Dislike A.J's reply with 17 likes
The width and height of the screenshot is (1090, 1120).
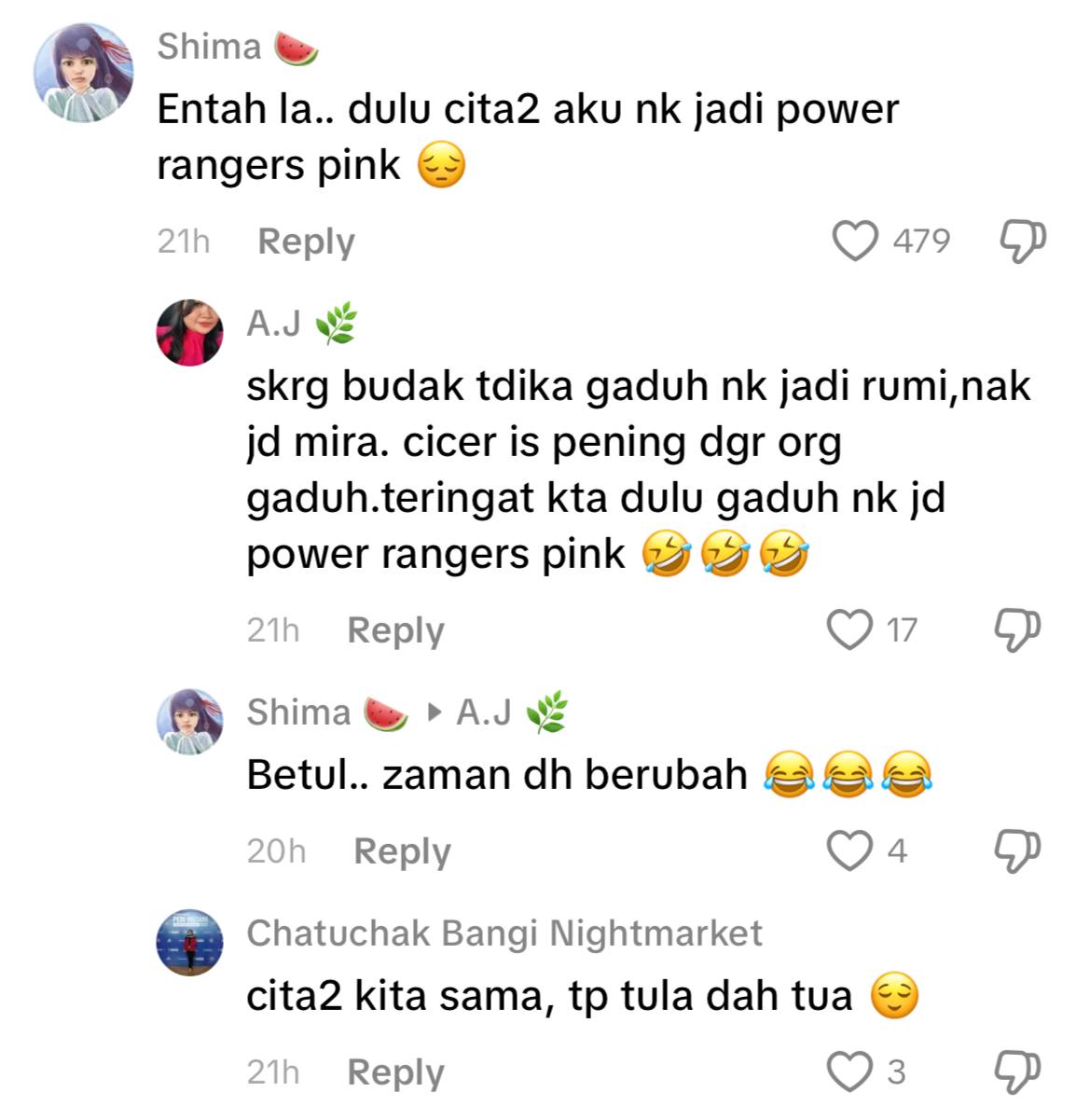click(1017, 629)
